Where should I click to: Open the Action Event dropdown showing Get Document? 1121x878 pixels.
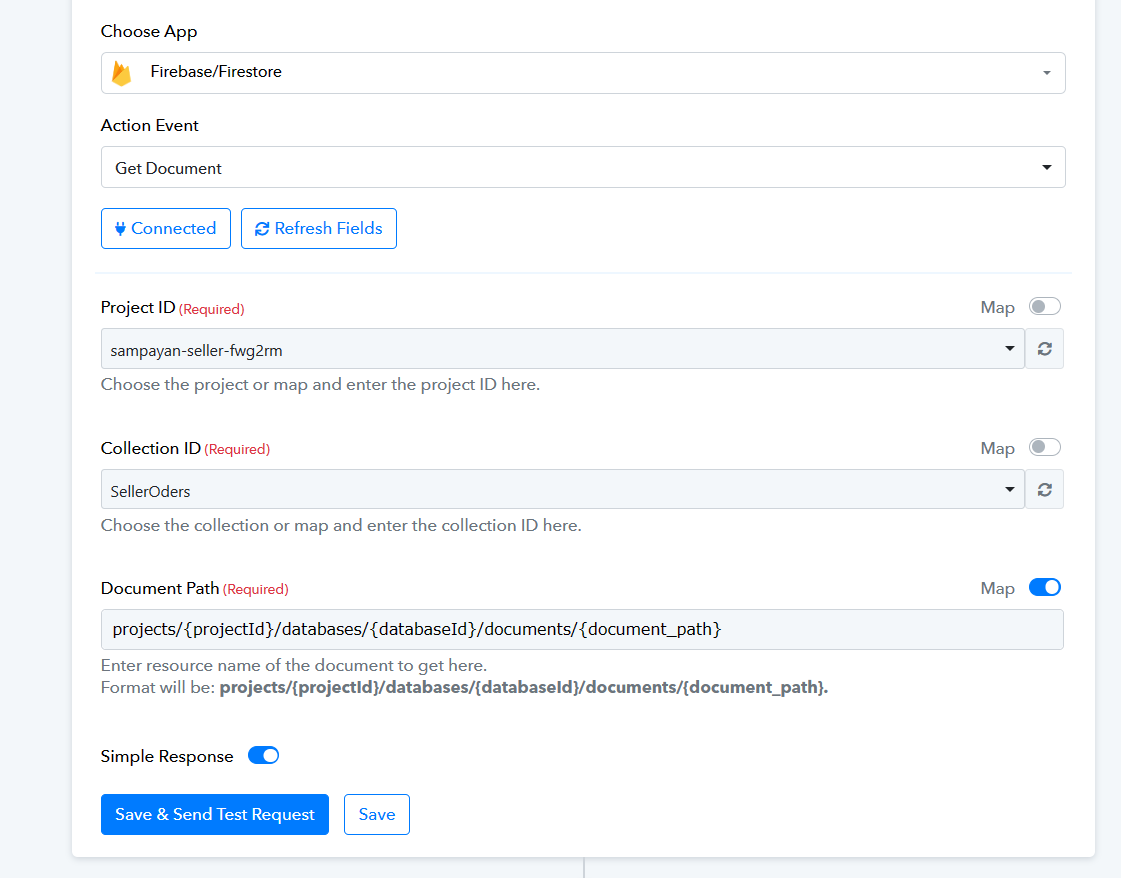point(583,167)
